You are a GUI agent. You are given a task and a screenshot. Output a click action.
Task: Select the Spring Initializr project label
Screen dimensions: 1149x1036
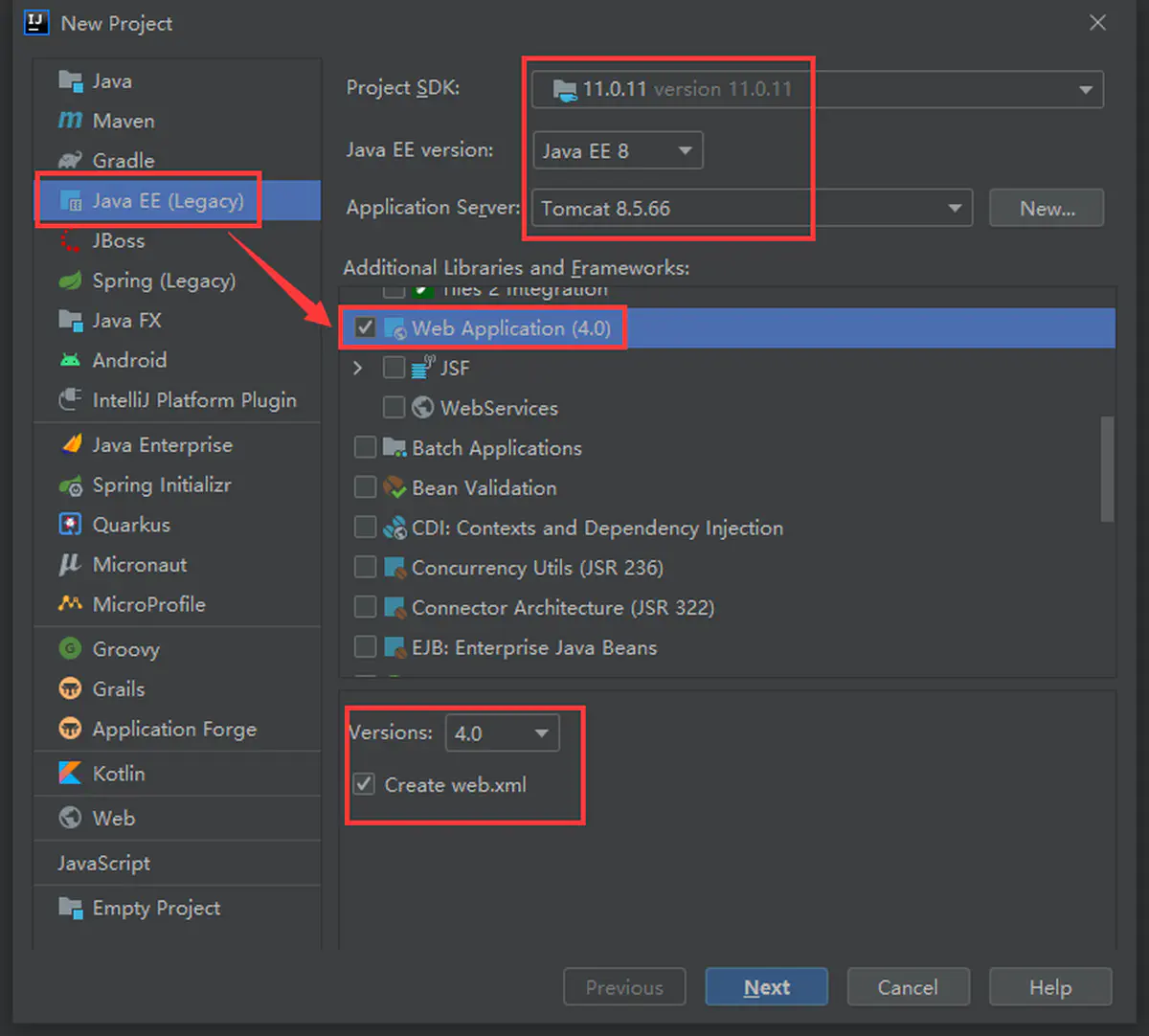pos(162,484)
